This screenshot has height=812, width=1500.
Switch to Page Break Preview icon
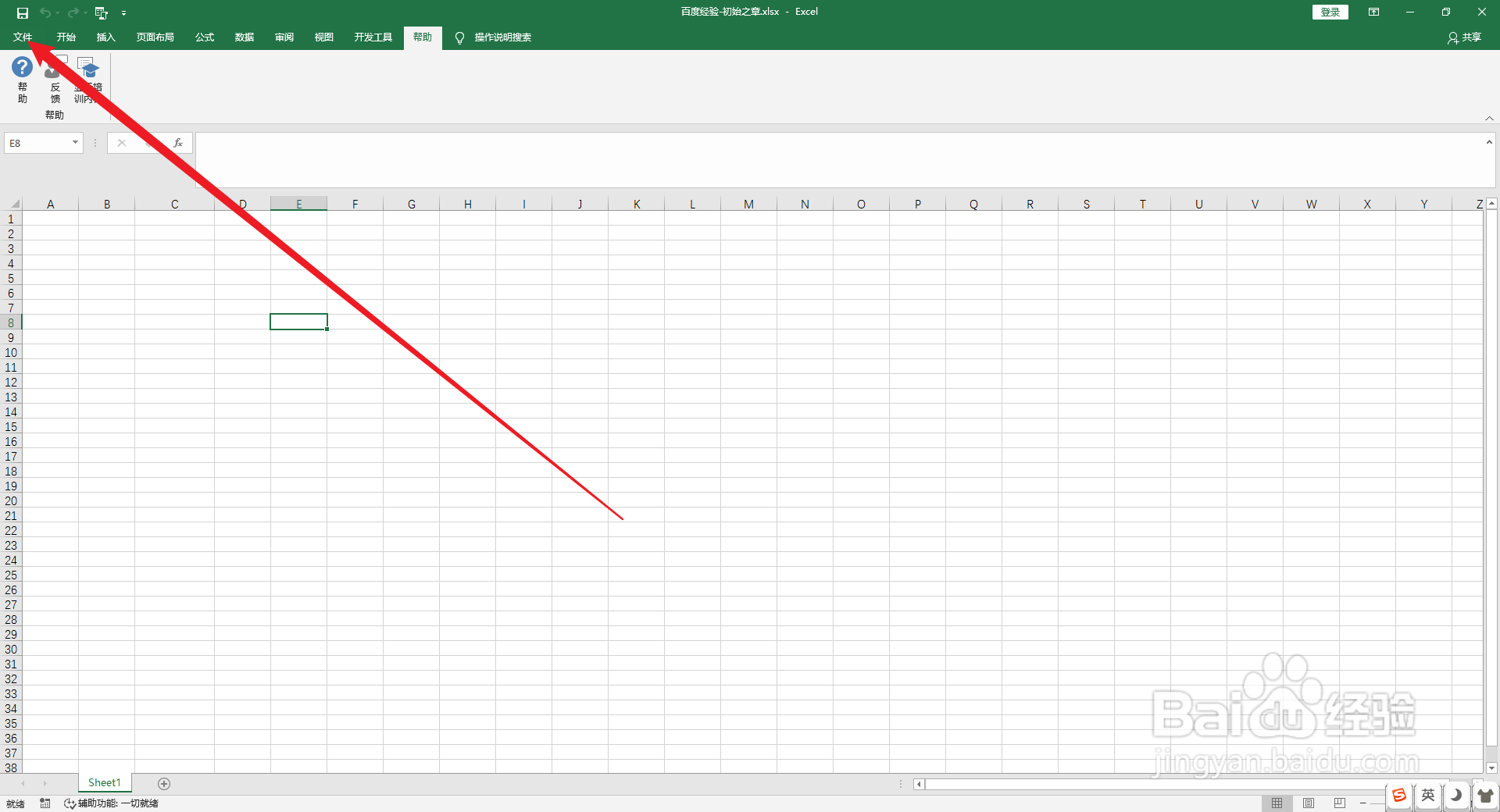(1340, 803)
